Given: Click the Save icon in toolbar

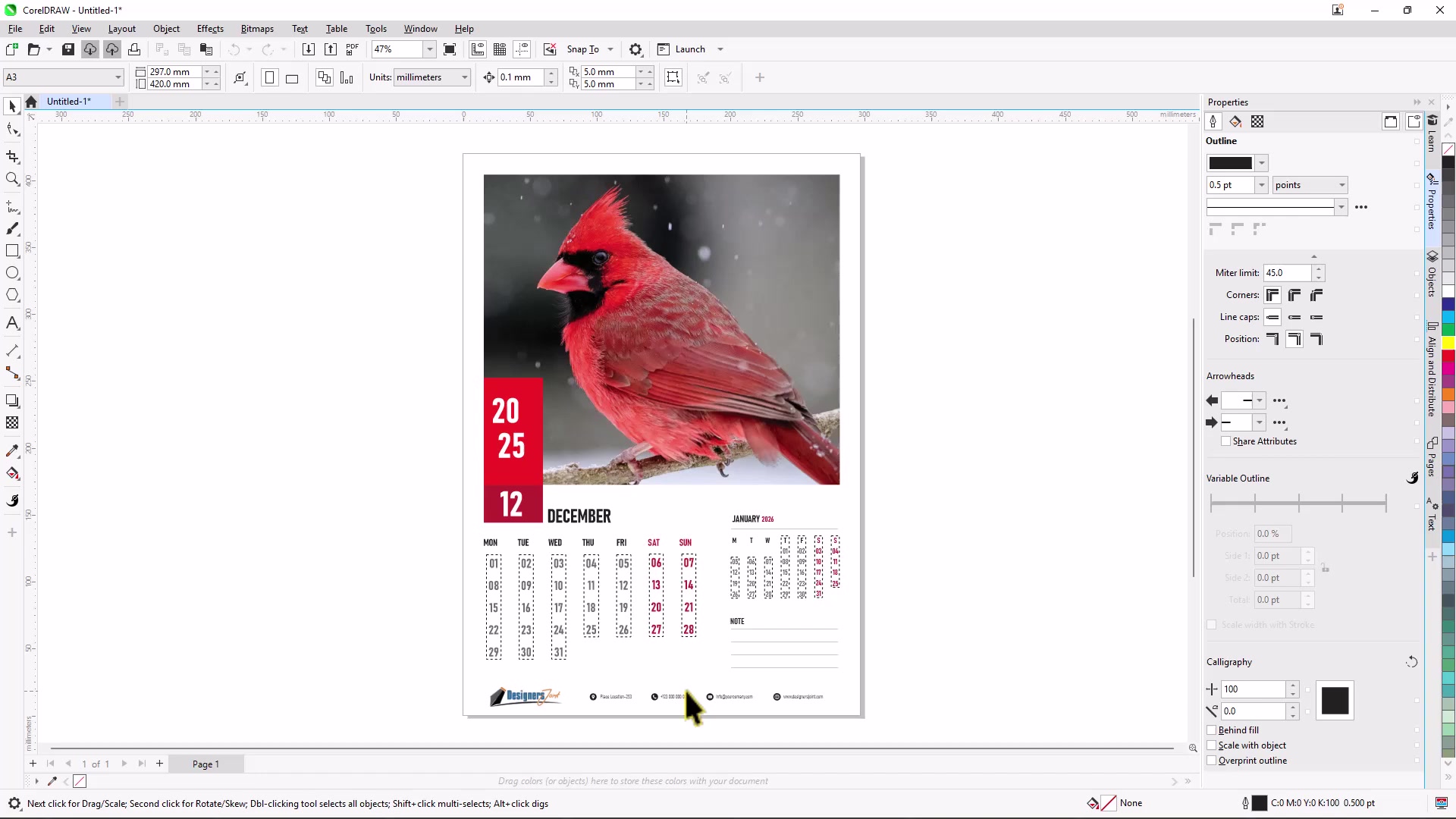Looking at the screenshot, I should pyautogui.click(x=67, y=49).
